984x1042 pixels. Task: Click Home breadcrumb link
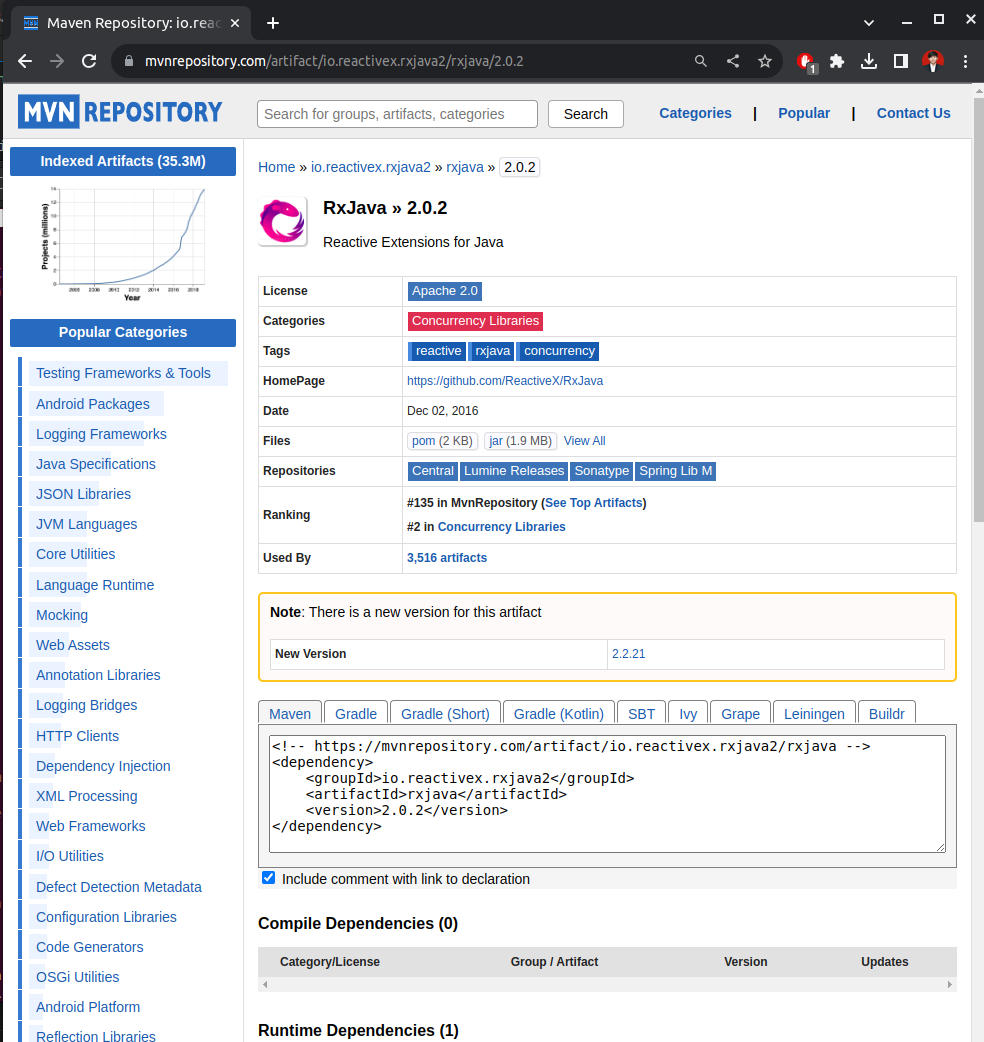pyautogui.click(x=276, y=167)
